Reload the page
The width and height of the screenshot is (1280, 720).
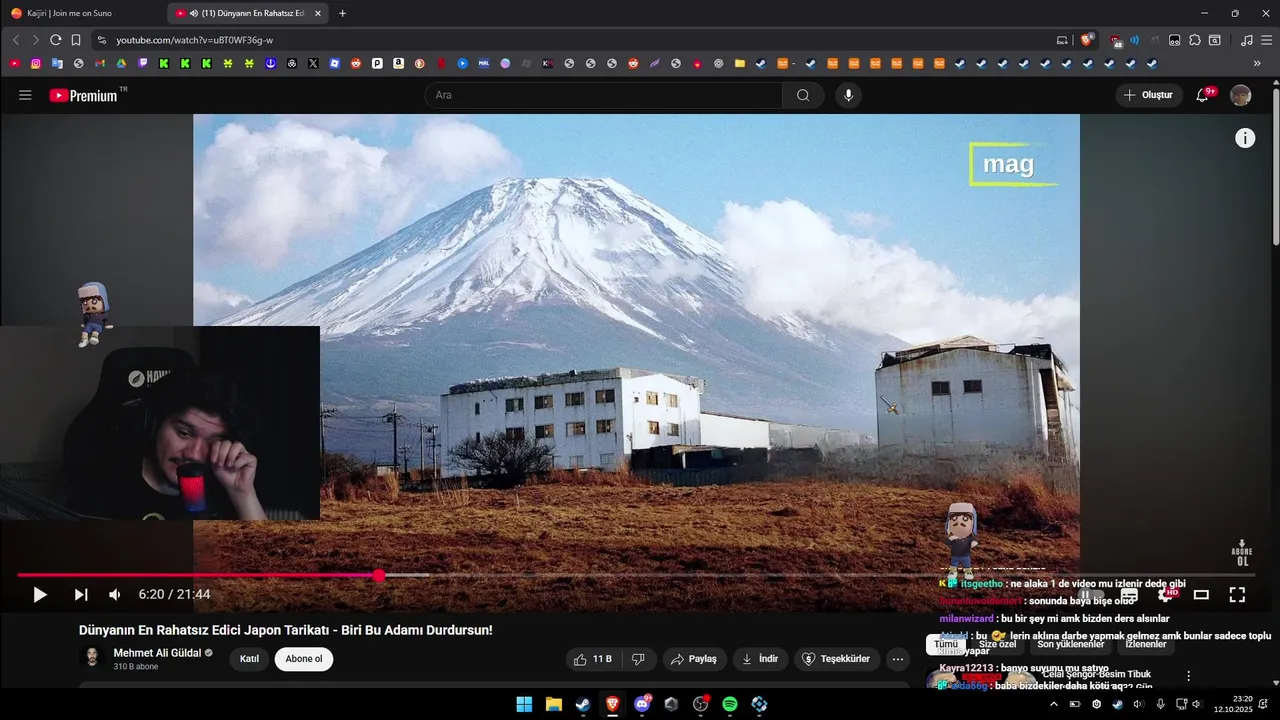(55, 40)
